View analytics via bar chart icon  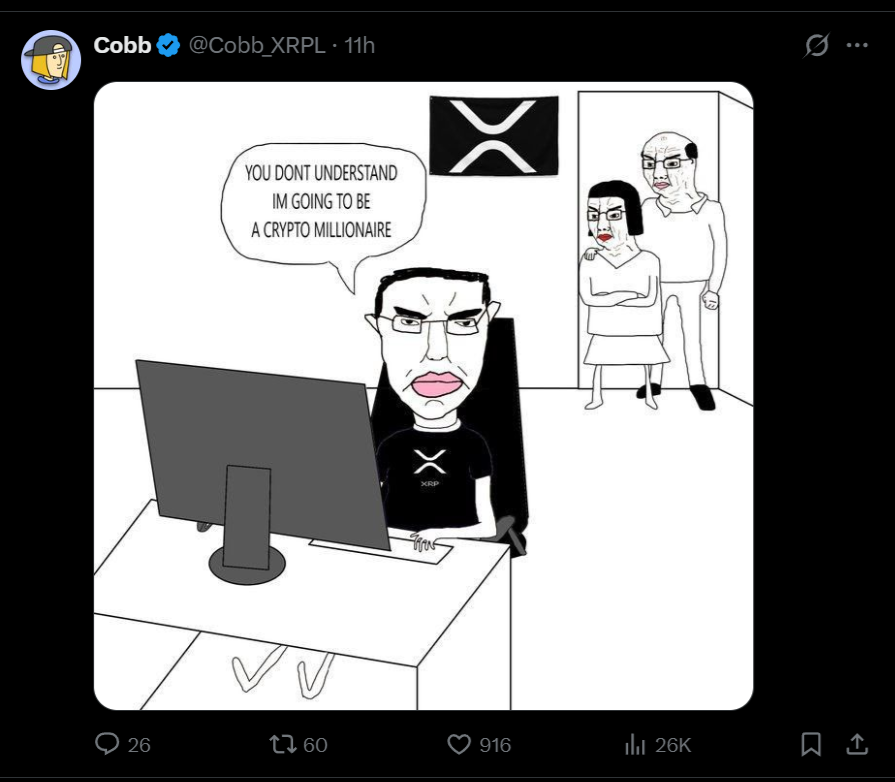(635, 744)
